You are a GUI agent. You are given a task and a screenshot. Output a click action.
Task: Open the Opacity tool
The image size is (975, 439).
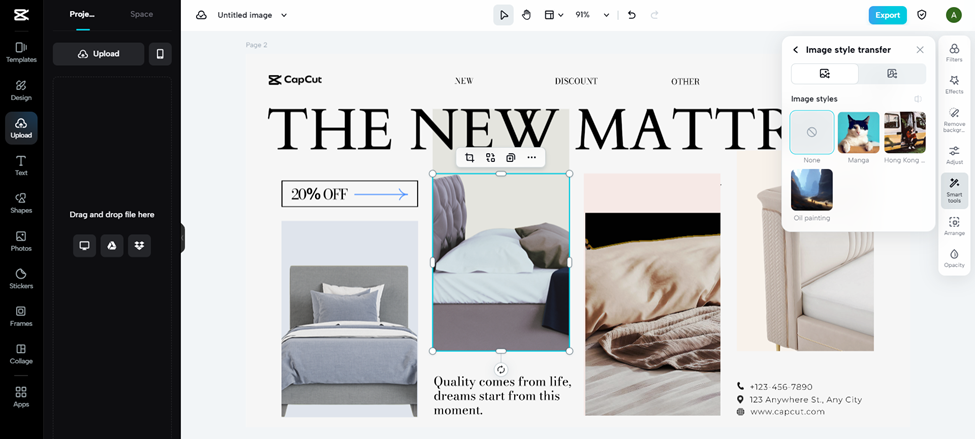954,259
